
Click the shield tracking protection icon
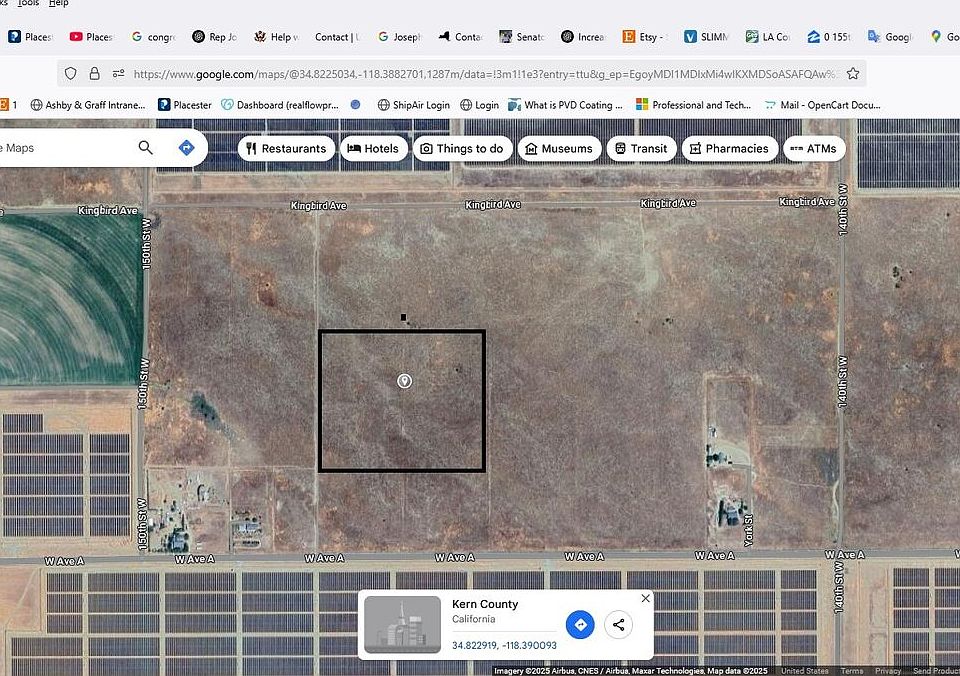coord(70,73)
